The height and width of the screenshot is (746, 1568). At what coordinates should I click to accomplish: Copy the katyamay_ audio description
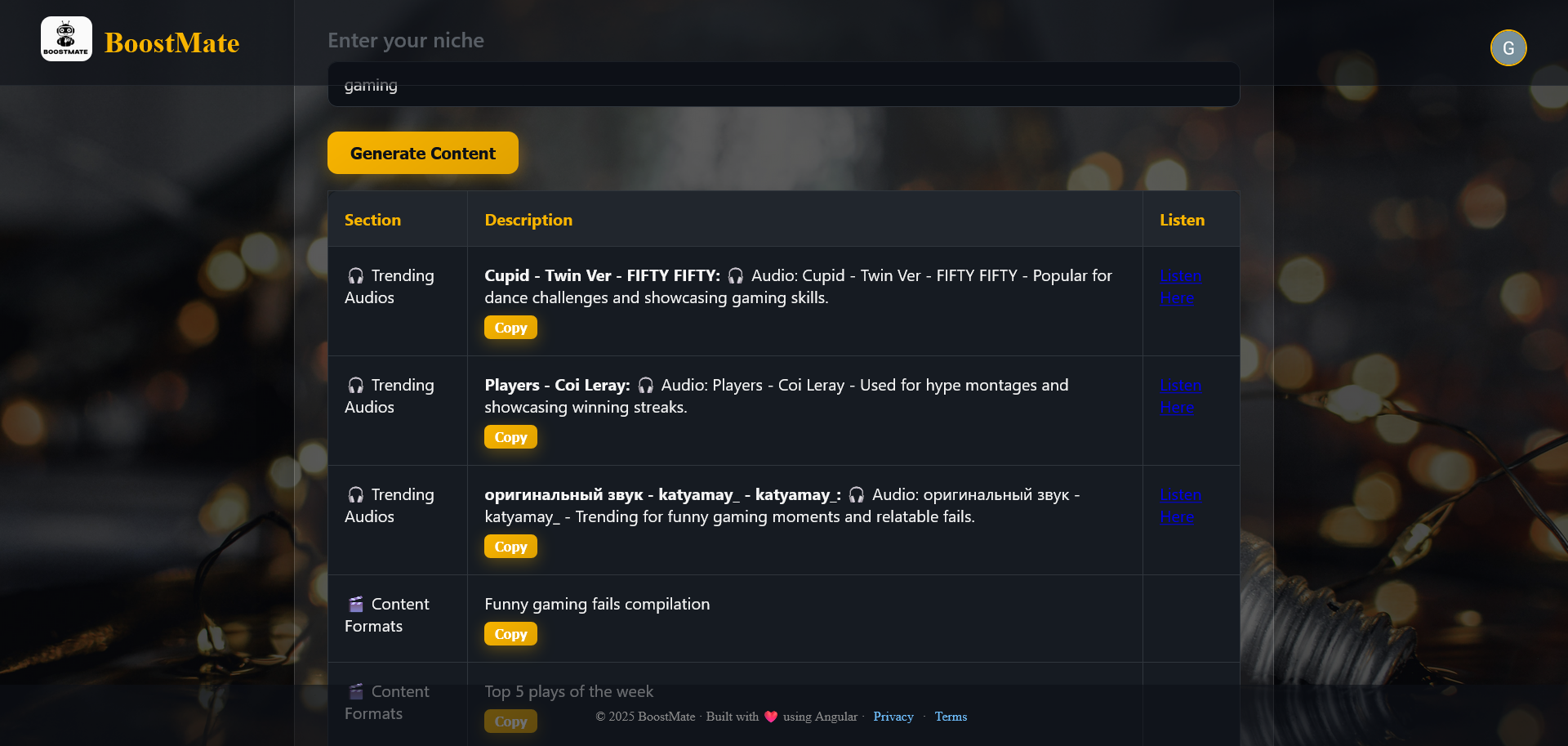coord(510,547)
